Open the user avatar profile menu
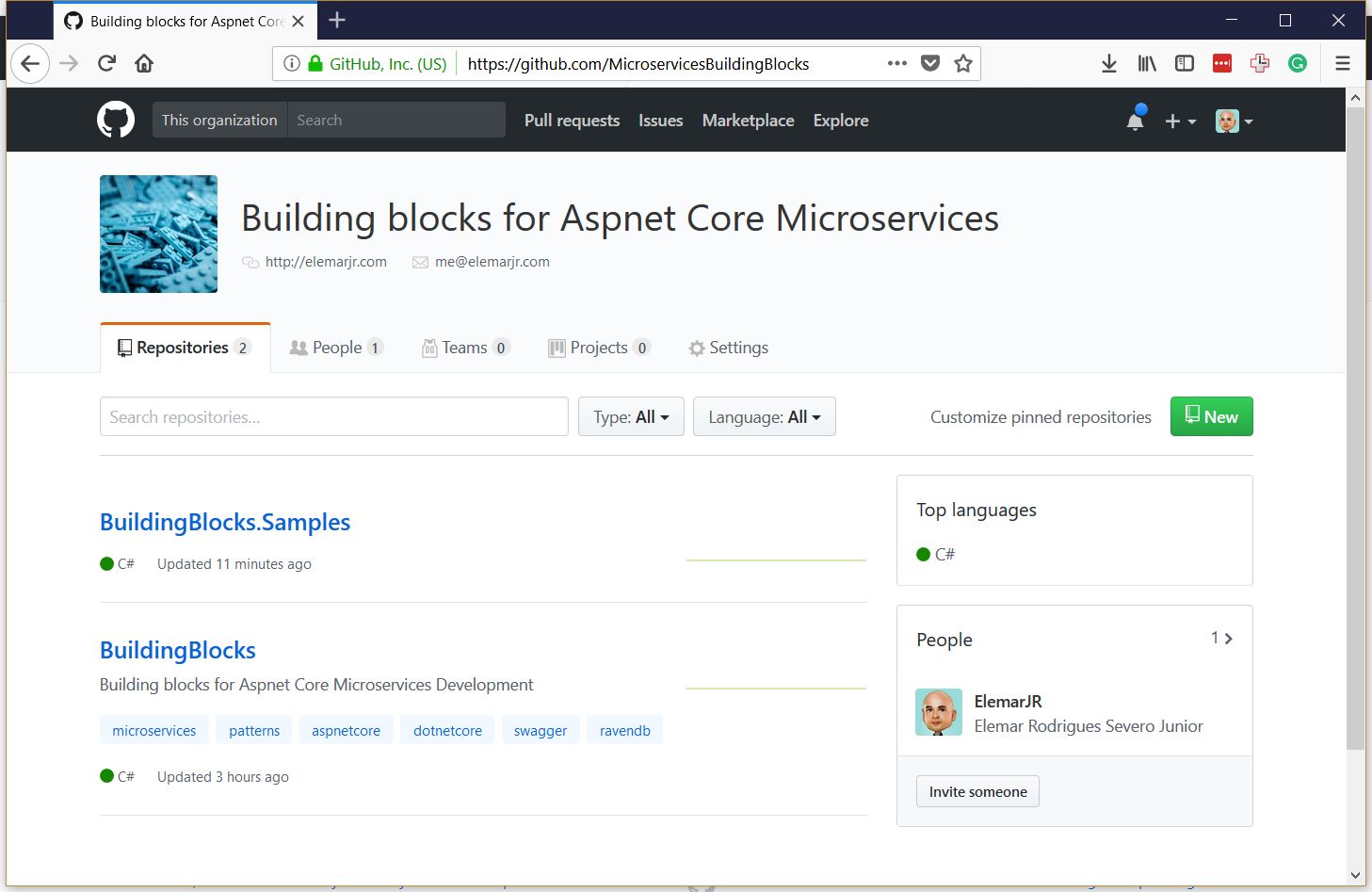Image resolution: width=1372 pixels, height=892 pixels. click(1234, 122)
